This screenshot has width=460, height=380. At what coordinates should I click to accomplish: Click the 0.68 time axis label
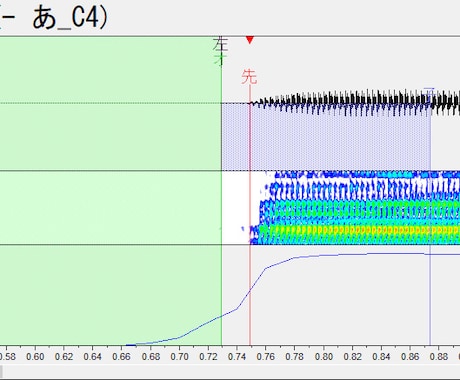click(x=150, y=357)
